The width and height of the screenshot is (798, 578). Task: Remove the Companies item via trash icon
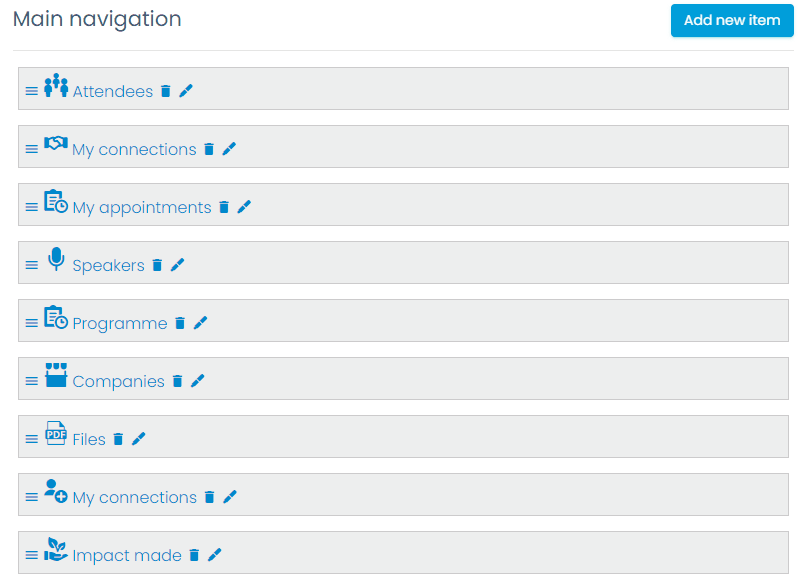(x=177, y=381)
